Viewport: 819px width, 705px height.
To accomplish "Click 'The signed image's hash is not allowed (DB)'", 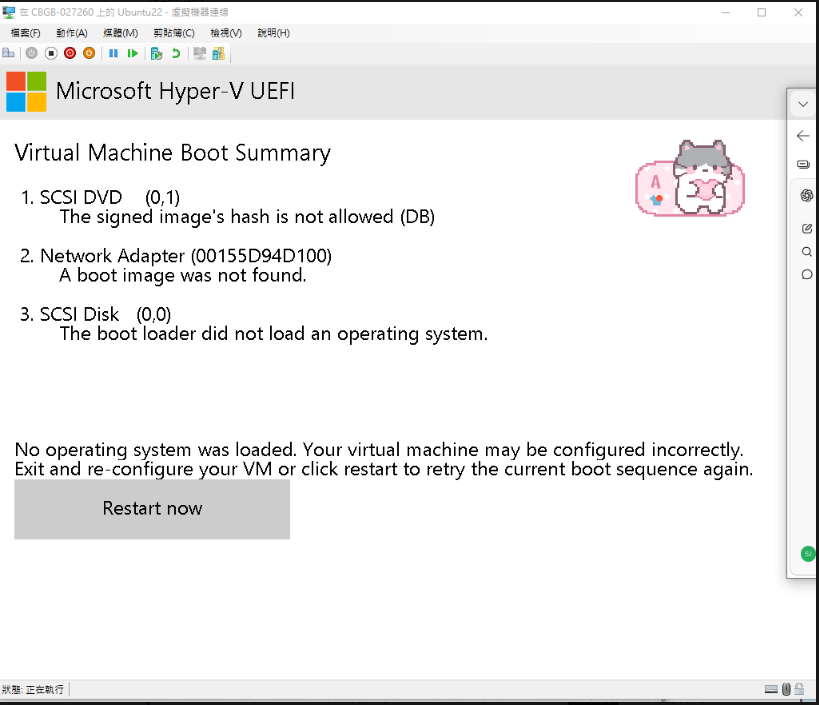I will pos(247,217).
